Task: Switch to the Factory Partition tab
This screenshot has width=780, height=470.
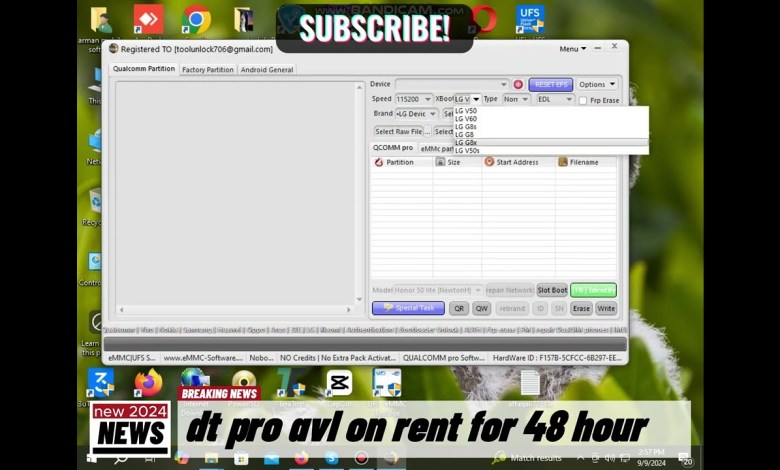Action: tap(207, 70)
